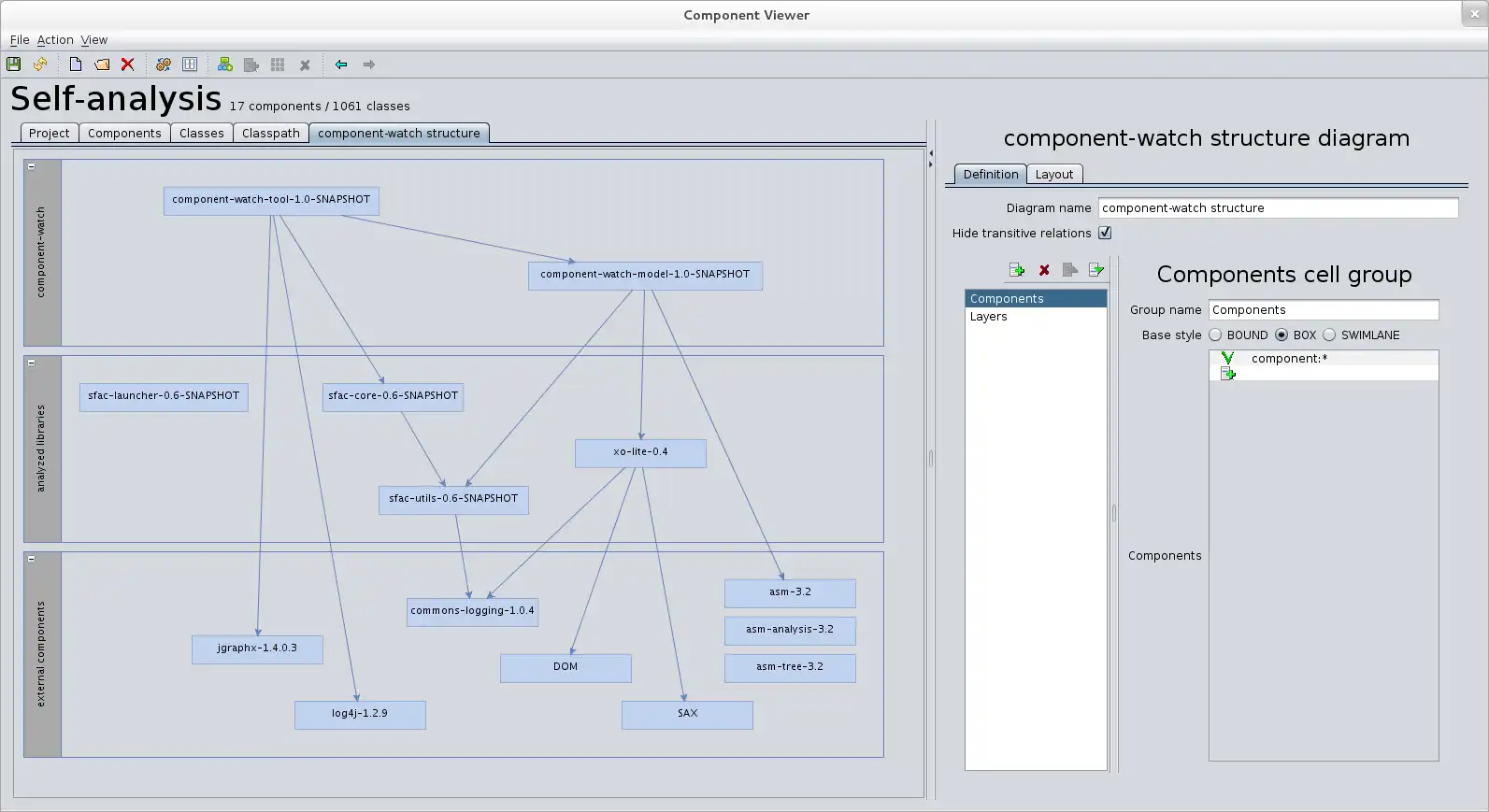Image resolution: width=1489 pixels, height=812 pixels.
Task: Click the yellow refresh arrows icon
Action: coord(40,64)
